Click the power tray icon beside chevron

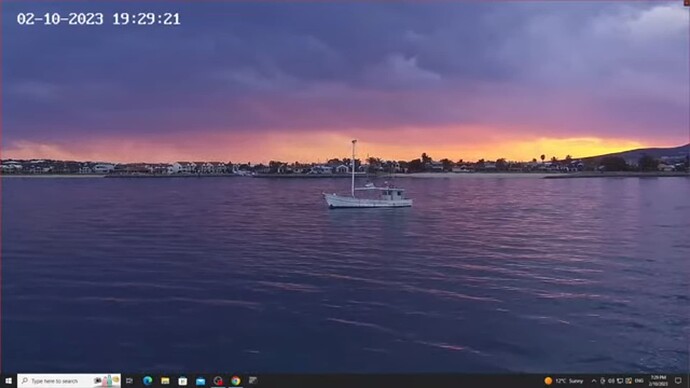tap(602, 381)
